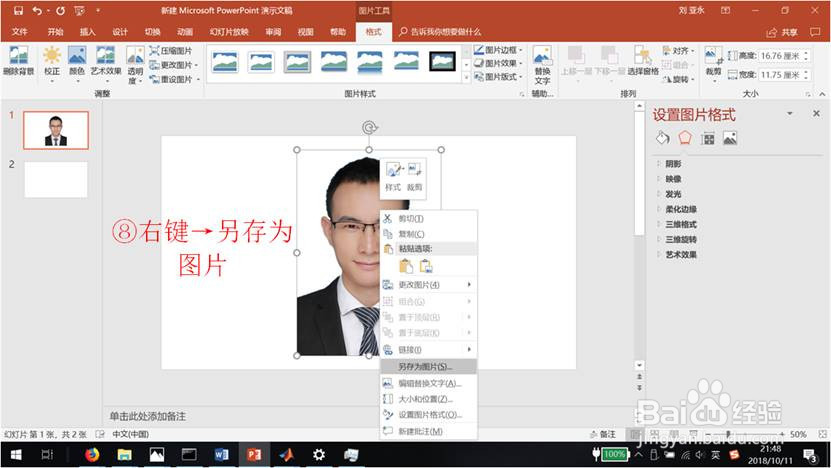Screen dimensions: 831x468
Task: Select slide 2 thumbnail
Action: (x=56, y=180)
